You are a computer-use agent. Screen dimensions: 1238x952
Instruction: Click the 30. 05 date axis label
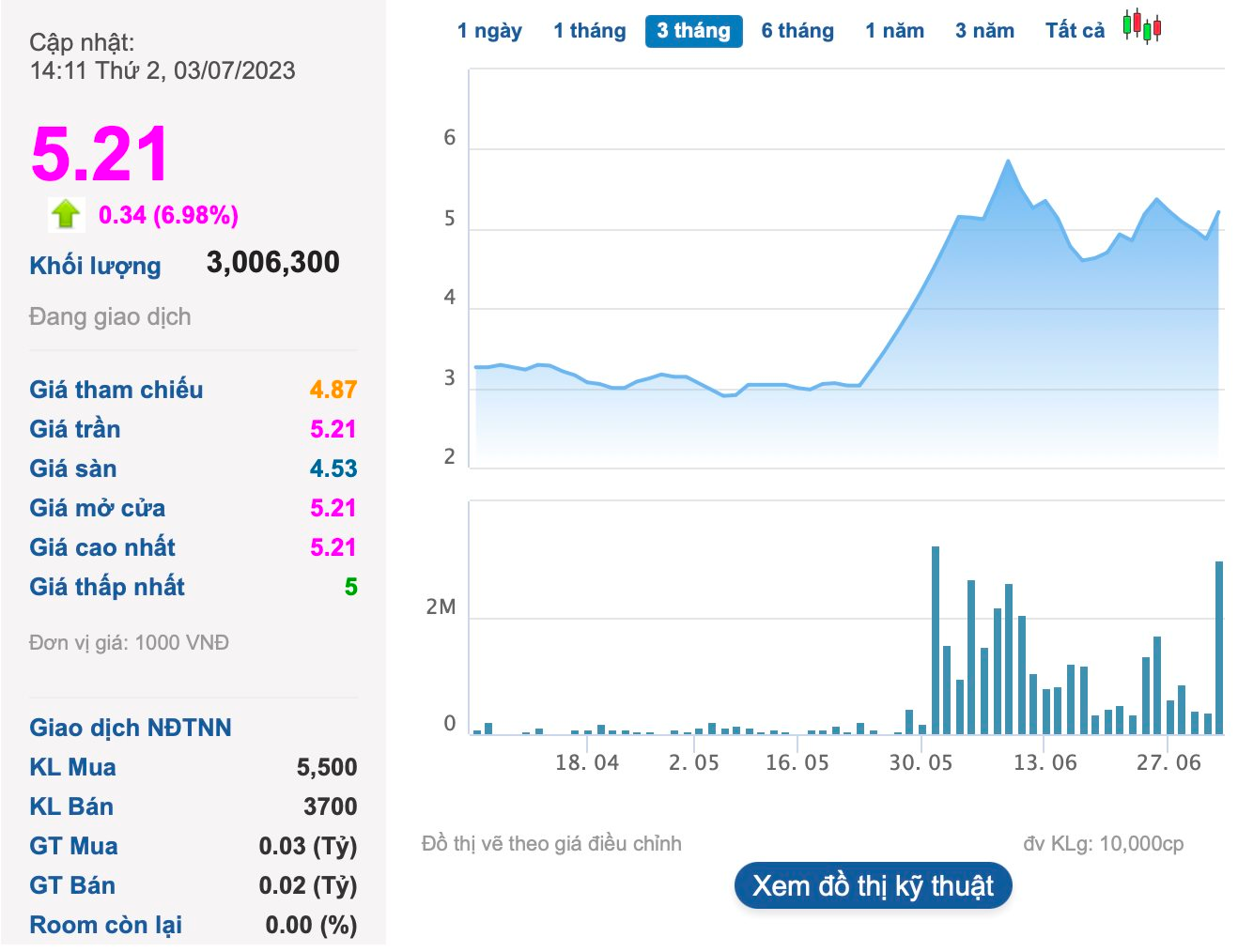point(921,762)
